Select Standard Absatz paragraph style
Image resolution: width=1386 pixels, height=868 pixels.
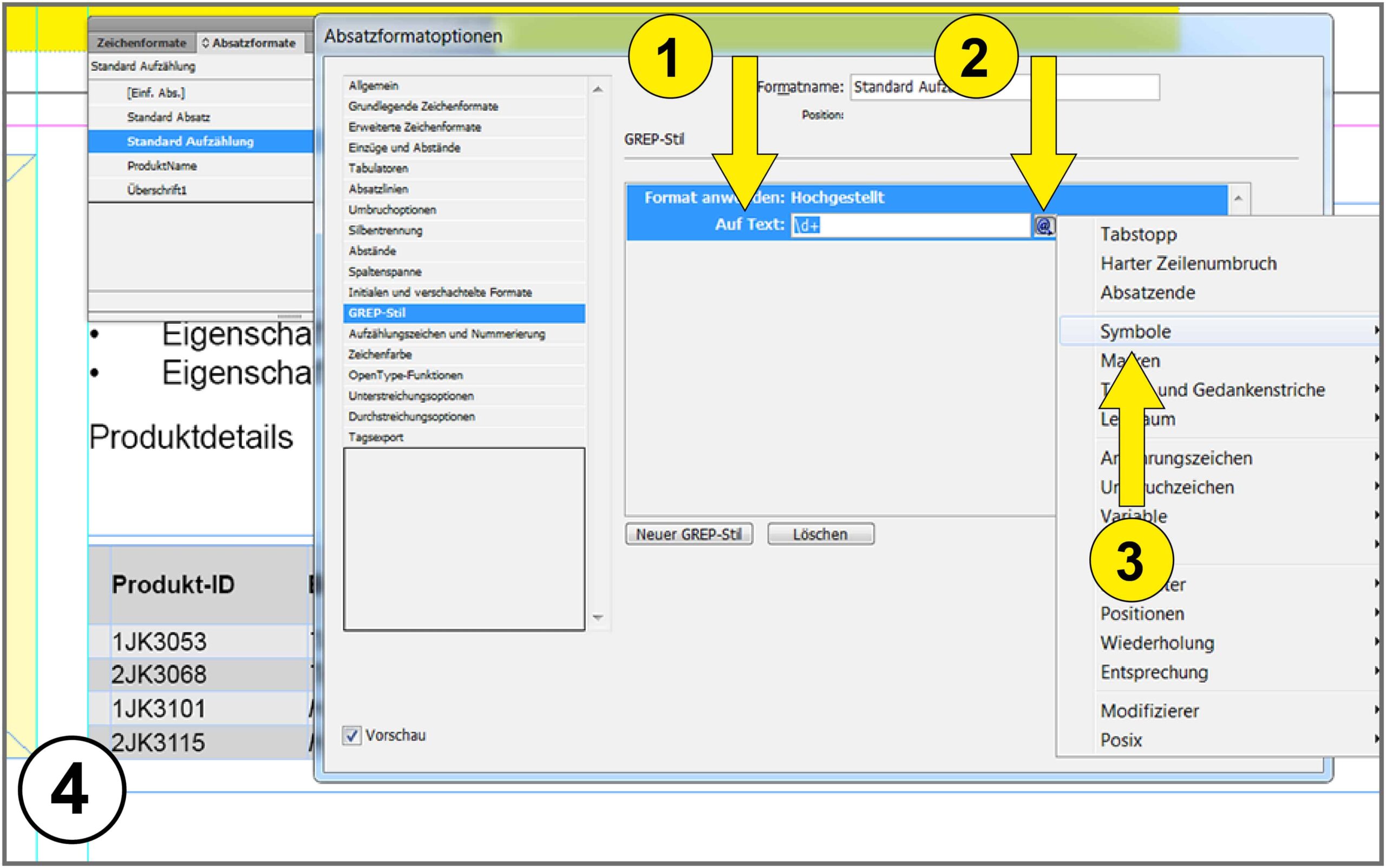click(169, 117)
